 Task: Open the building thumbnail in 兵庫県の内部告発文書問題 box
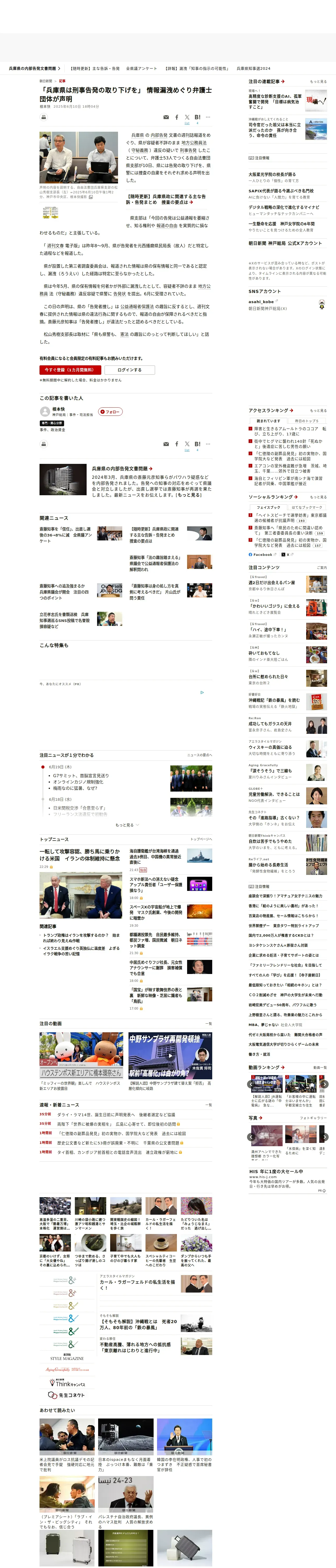pos(63,480)
